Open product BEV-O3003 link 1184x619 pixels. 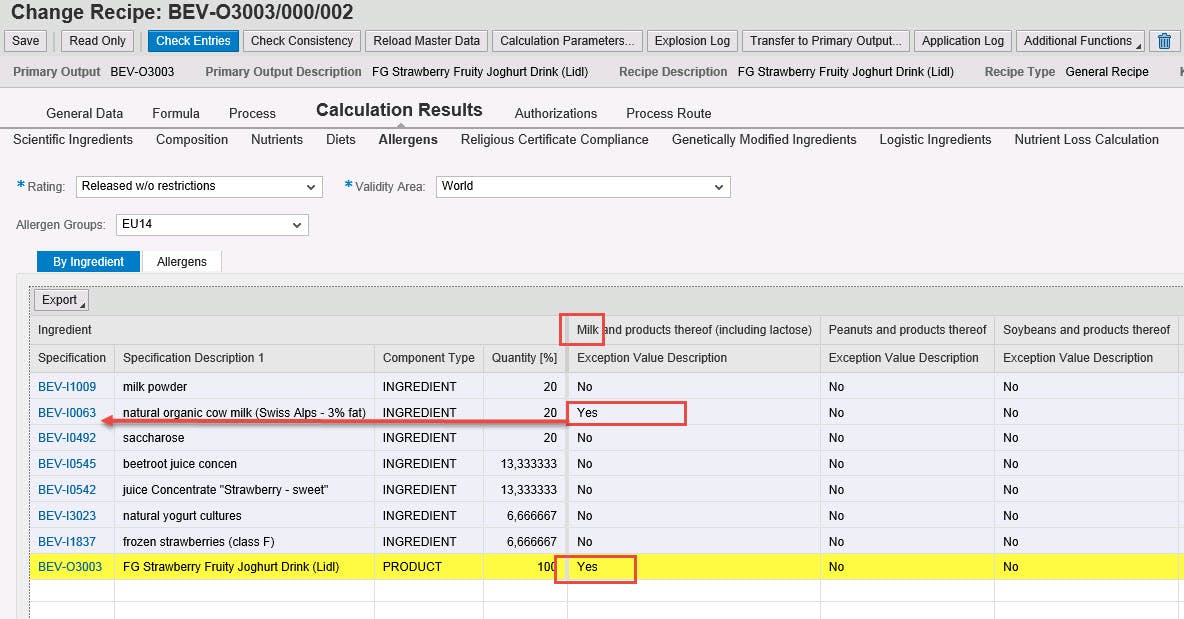(70, 567)
